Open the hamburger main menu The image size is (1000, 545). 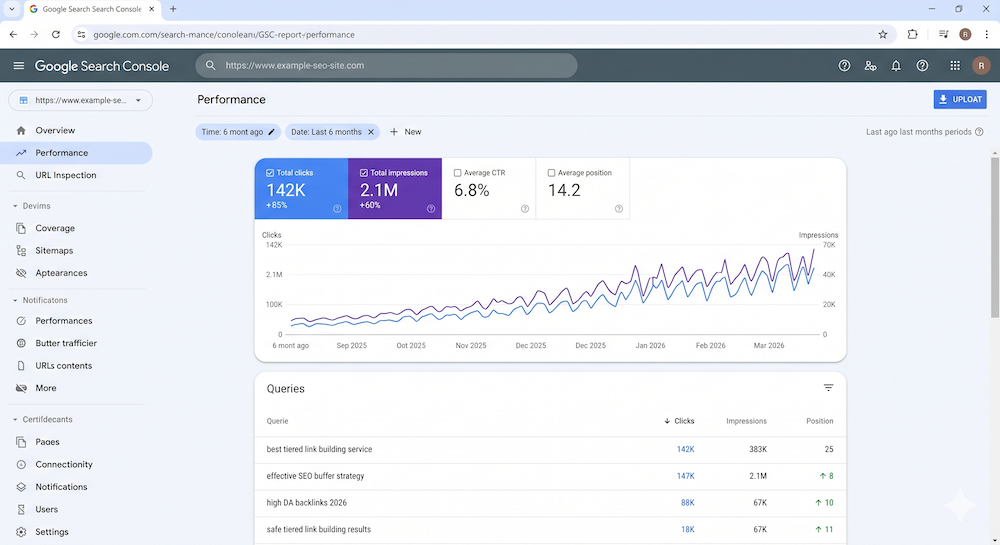pos(18,66)
